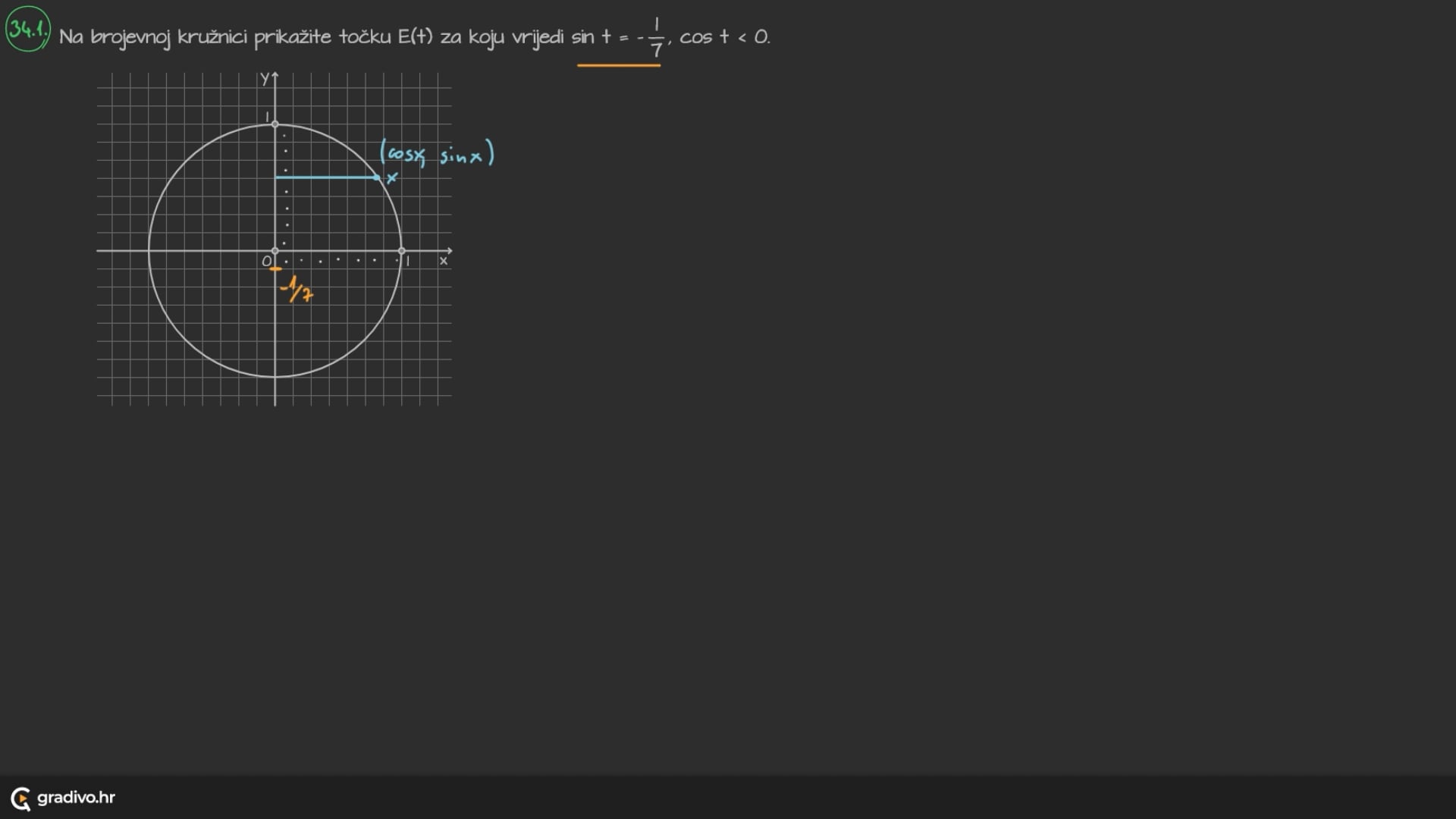
Task: Click the point at 1 on the y-axis
Action: point(275,124)
